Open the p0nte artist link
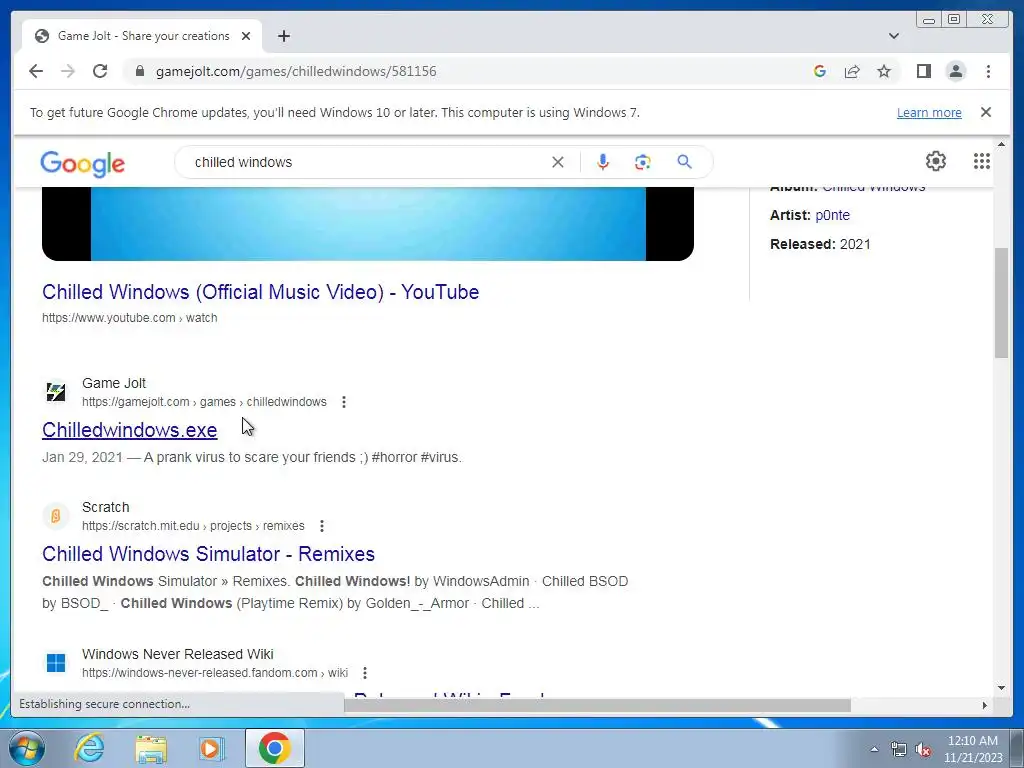This screenshot has width=1024, height=768. [x=833, y=215]
